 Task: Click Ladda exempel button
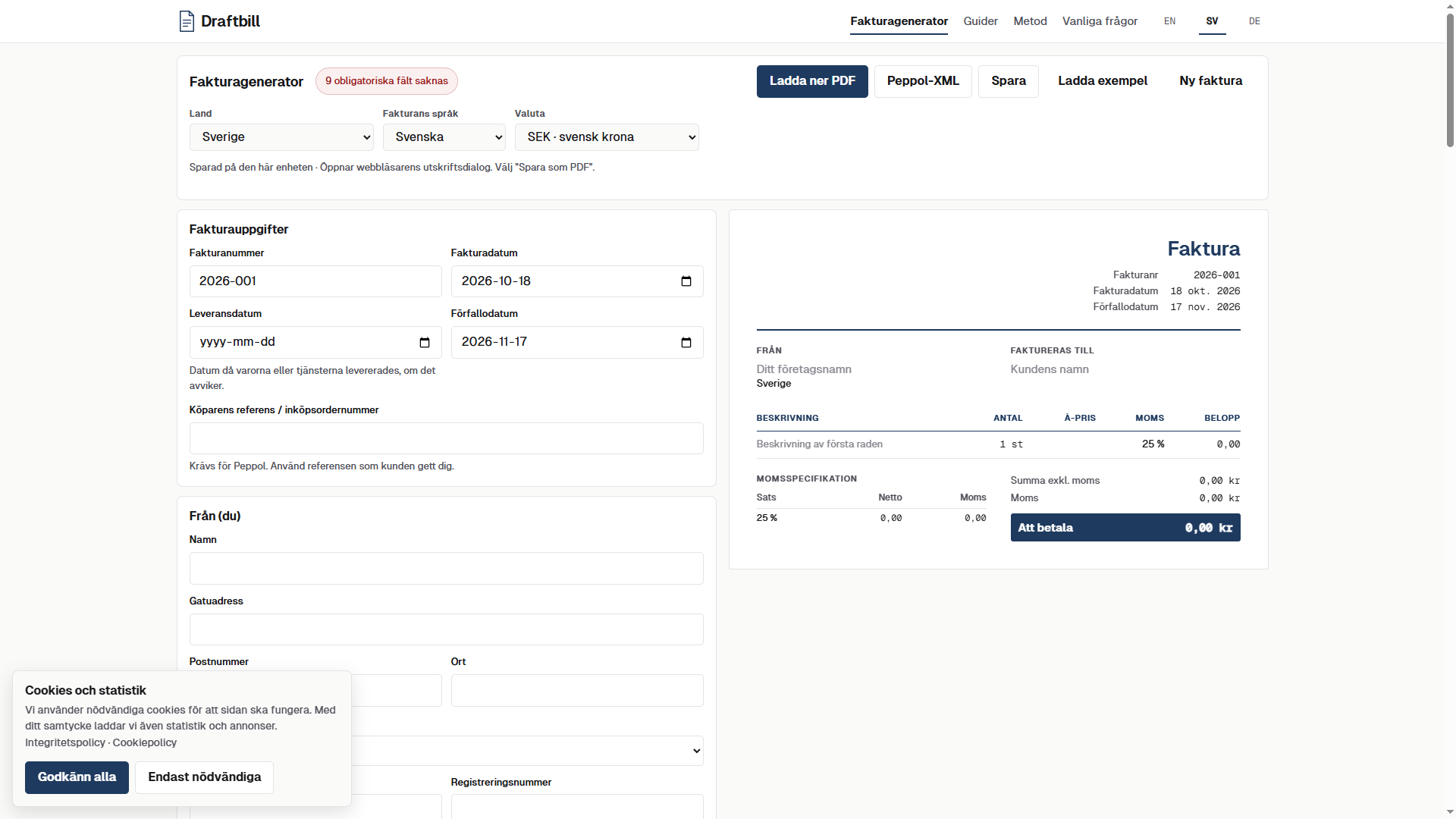(x=1103, y=81)
